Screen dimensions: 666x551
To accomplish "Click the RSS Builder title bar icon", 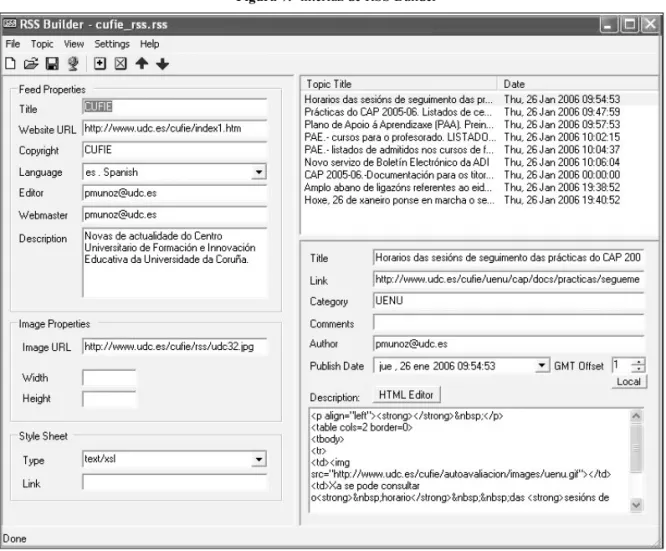I will (x=9, y=24).
